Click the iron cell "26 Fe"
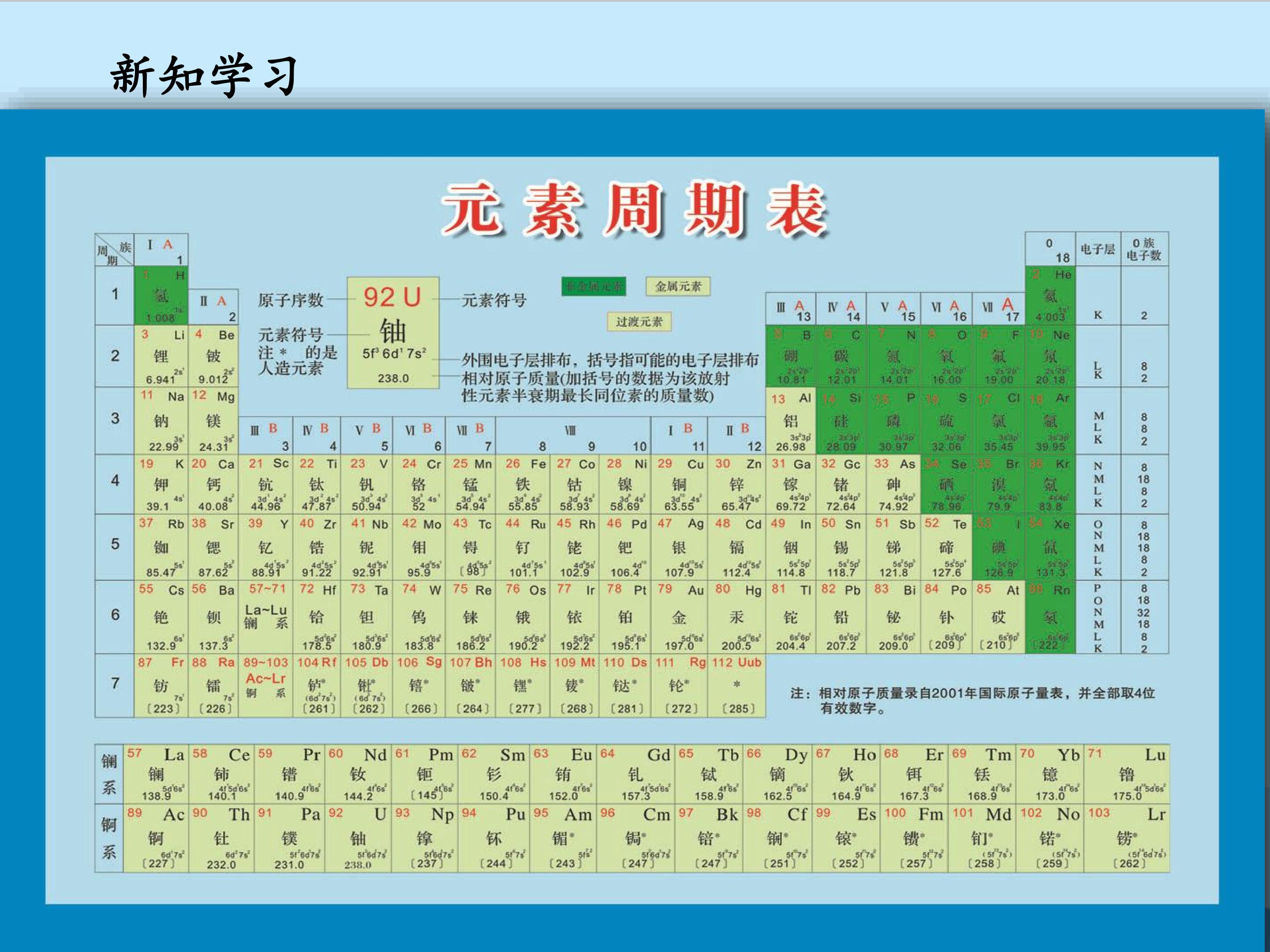The width and height of the screenshot is (1270, 952). (x=523, y=484)
